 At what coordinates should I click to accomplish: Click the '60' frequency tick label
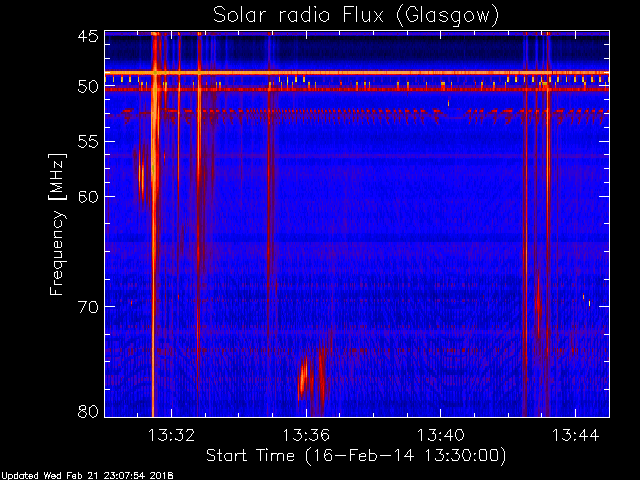(x=88, y=196)
